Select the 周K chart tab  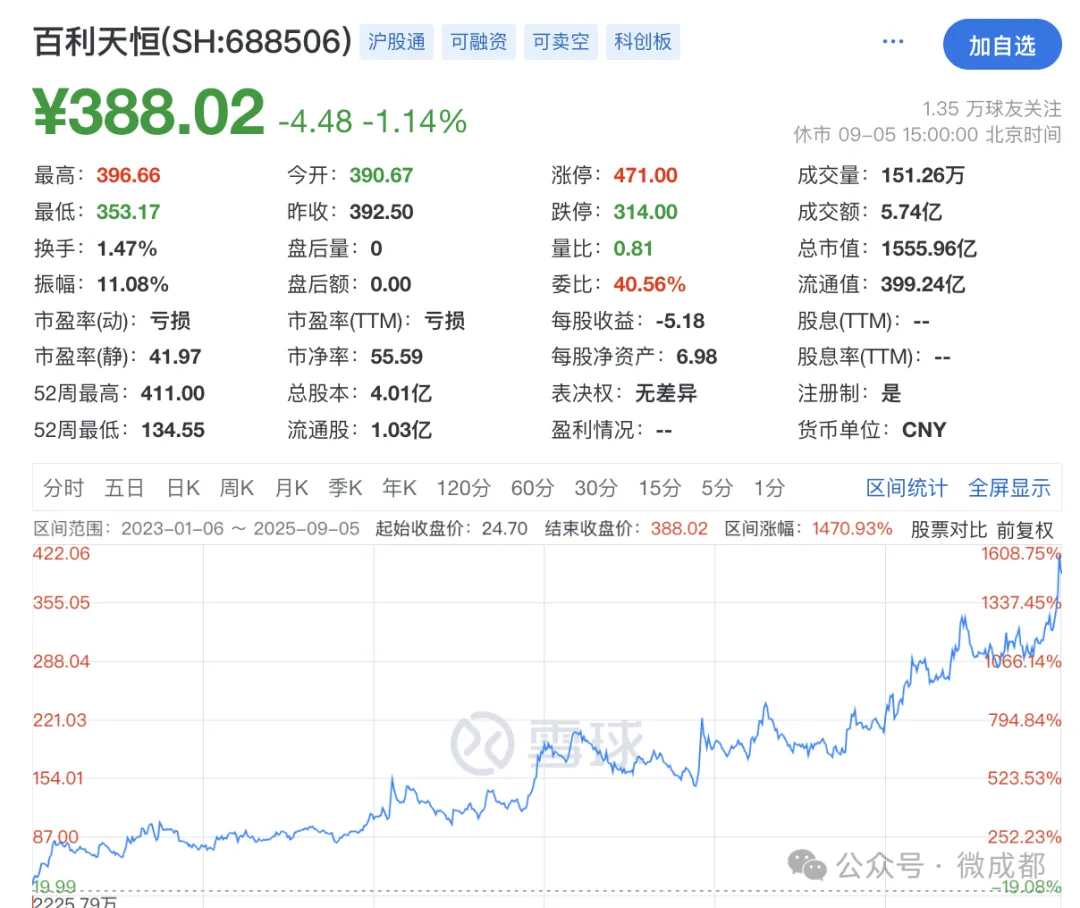coord(237,488)
